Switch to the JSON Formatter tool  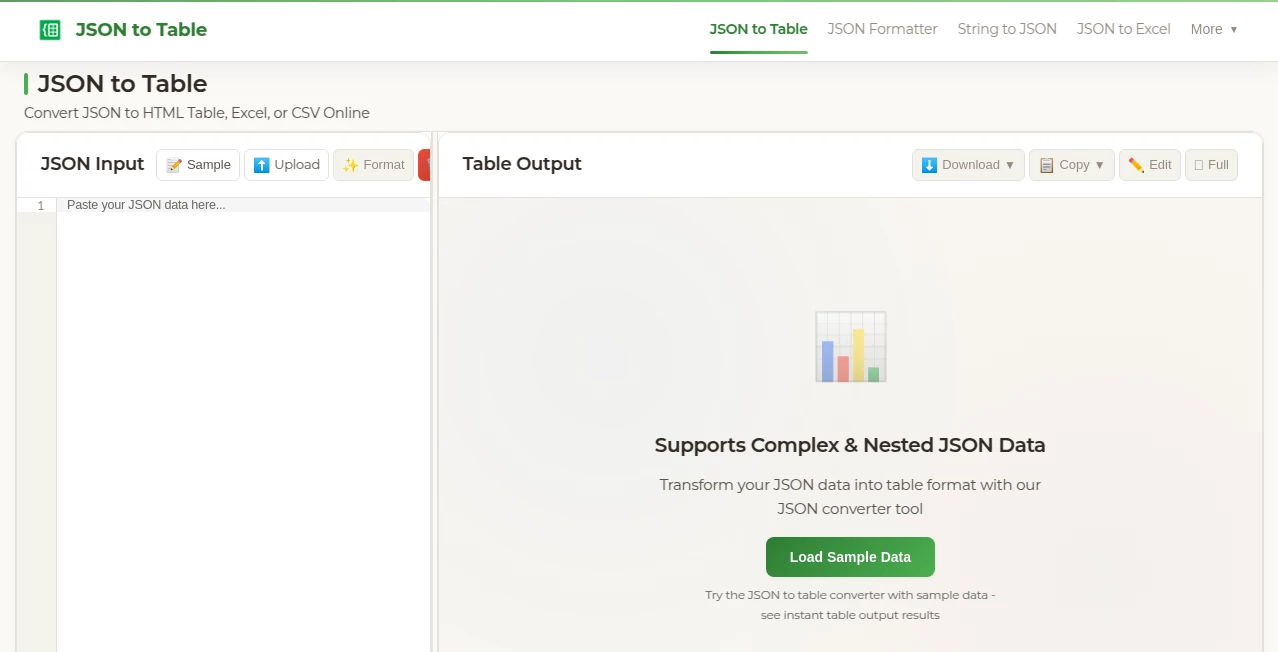[x=882, y=29]
